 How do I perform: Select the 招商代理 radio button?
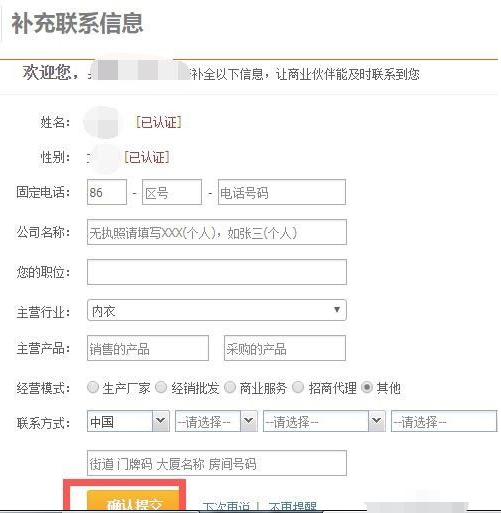click(x=298, y=387)
